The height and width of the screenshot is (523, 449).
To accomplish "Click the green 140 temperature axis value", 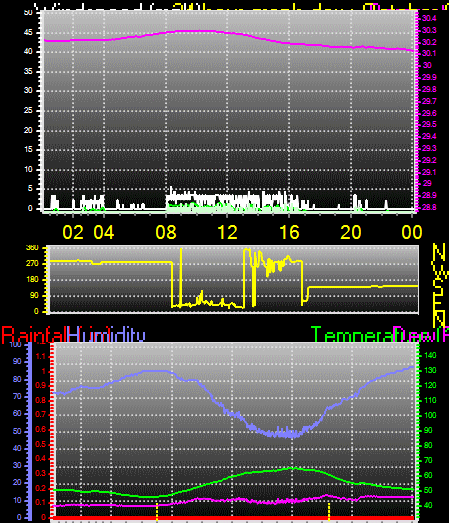I will tap(430, 355).
